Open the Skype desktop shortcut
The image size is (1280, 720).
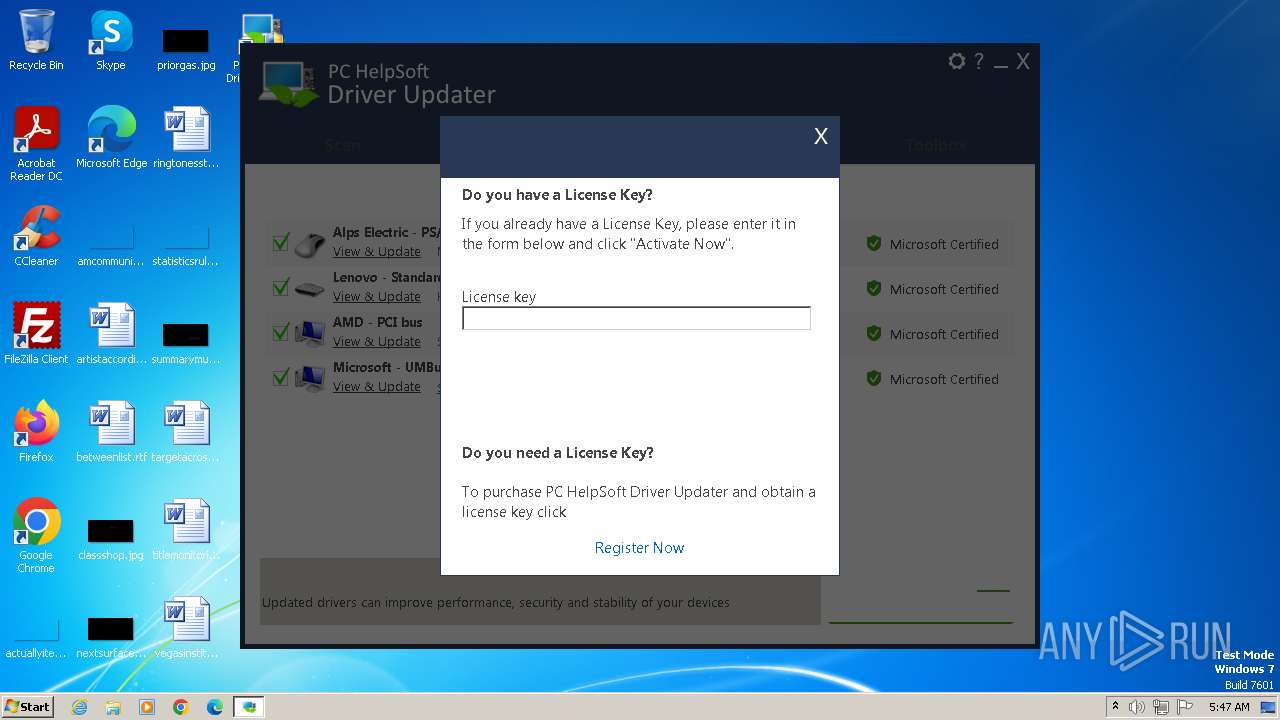click(111, 40)
